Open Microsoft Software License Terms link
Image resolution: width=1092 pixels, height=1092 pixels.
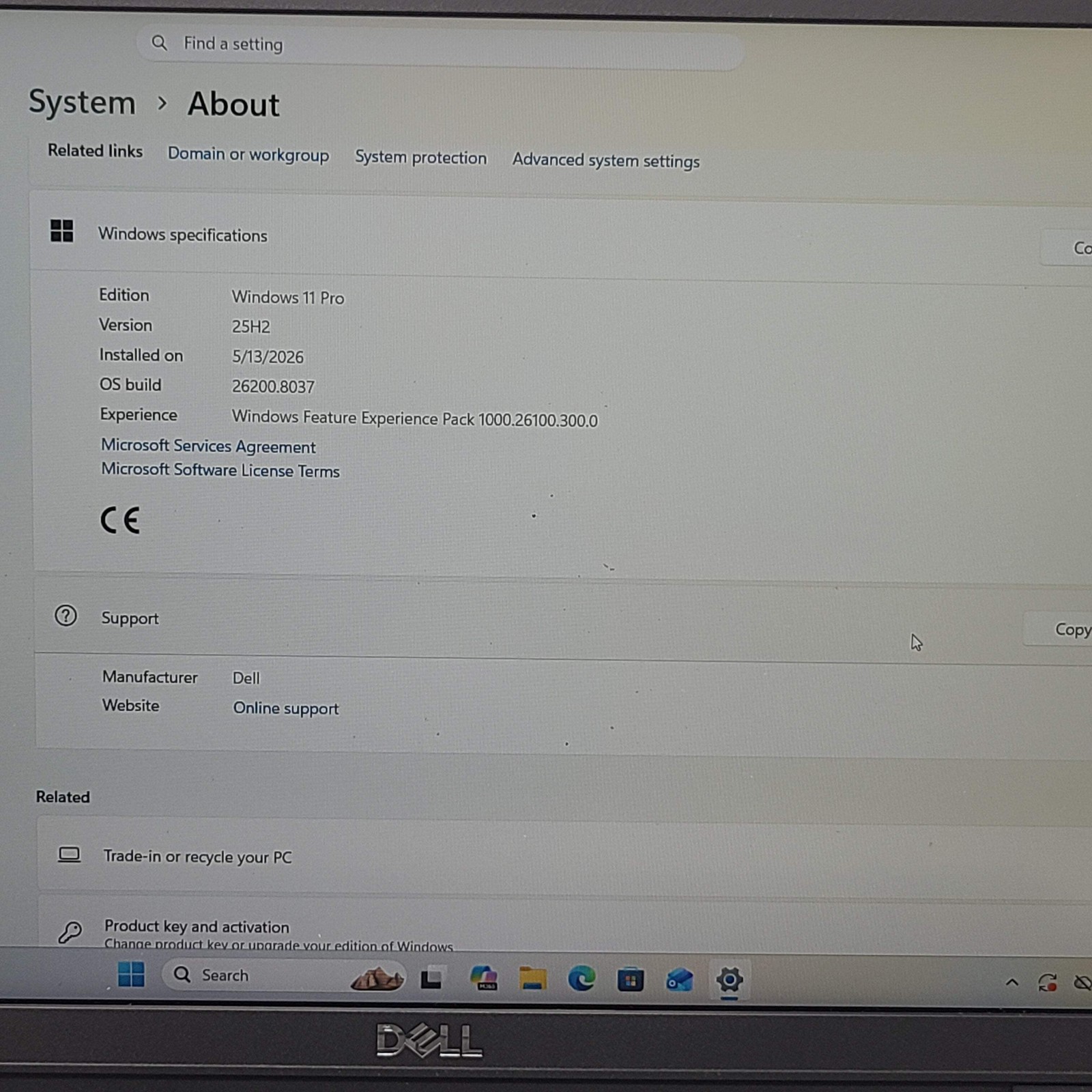[220, 470]
